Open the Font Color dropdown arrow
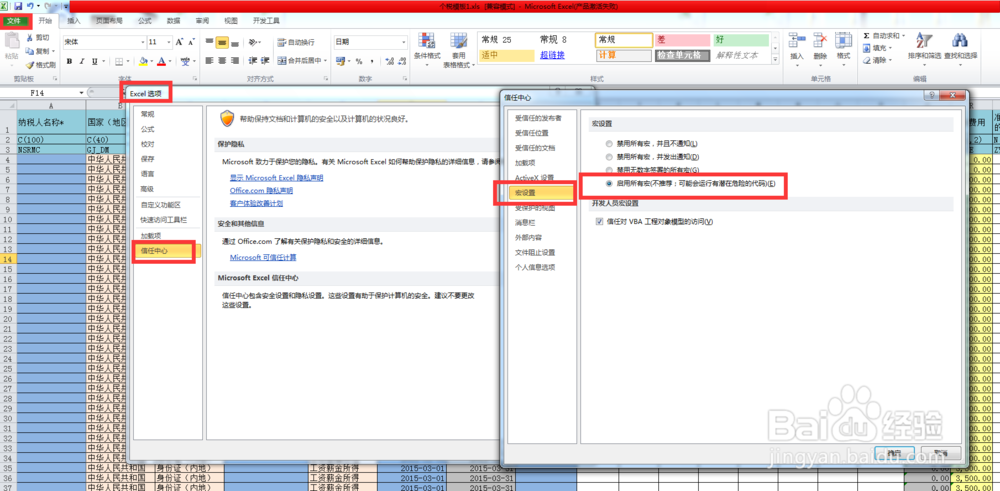The width and height of the screenshot is (1000, 491). tap(171, 62)
